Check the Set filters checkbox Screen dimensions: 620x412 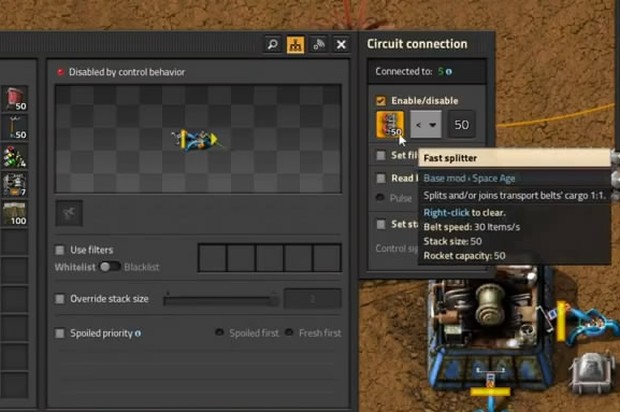pos(381,155)
